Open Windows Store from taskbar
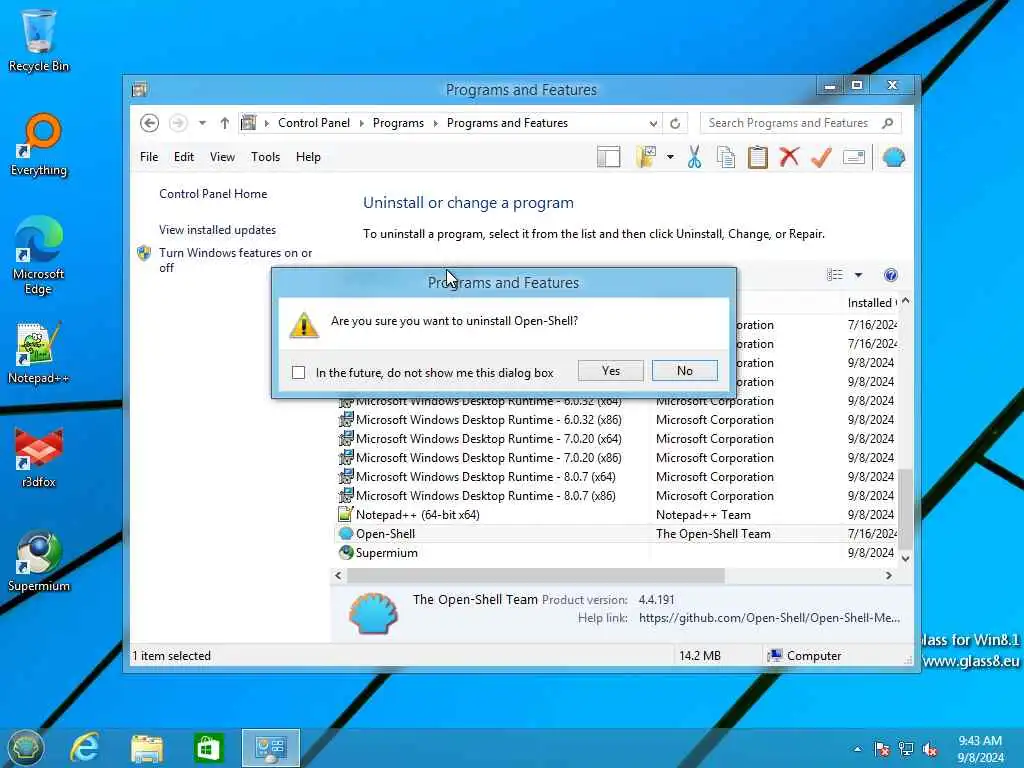Screen dimensions: 1024x768 coord(209,748)
